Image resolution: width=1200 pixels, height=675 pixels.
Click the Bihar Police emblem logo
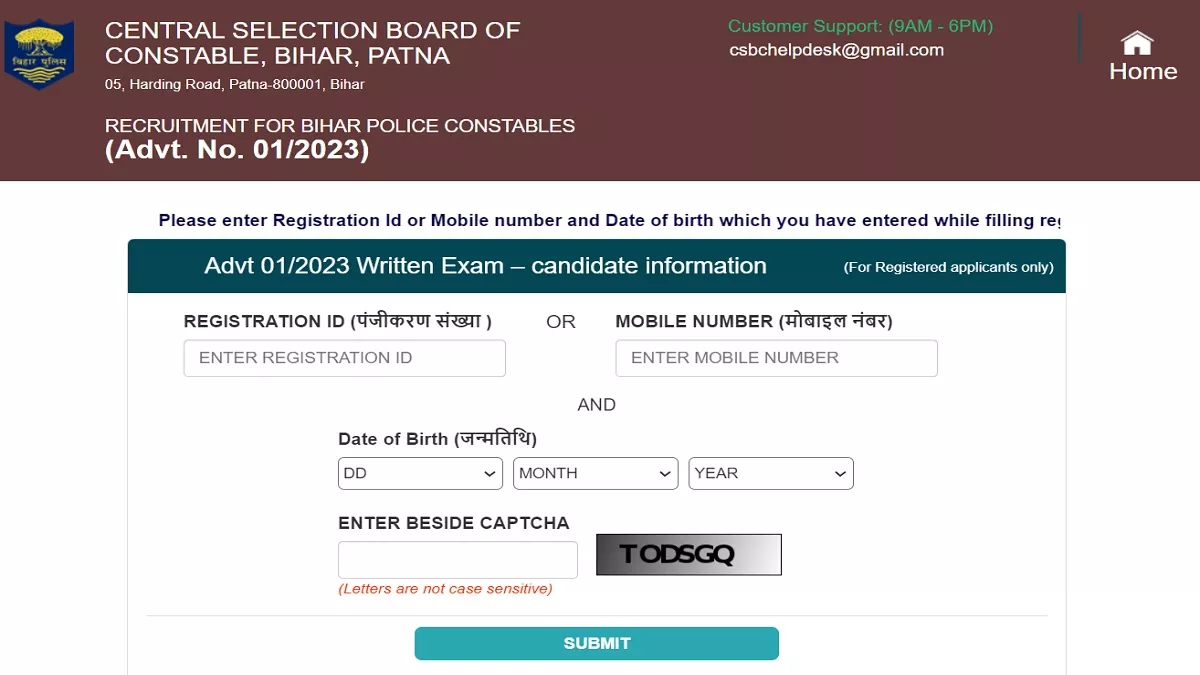[39, 55]
